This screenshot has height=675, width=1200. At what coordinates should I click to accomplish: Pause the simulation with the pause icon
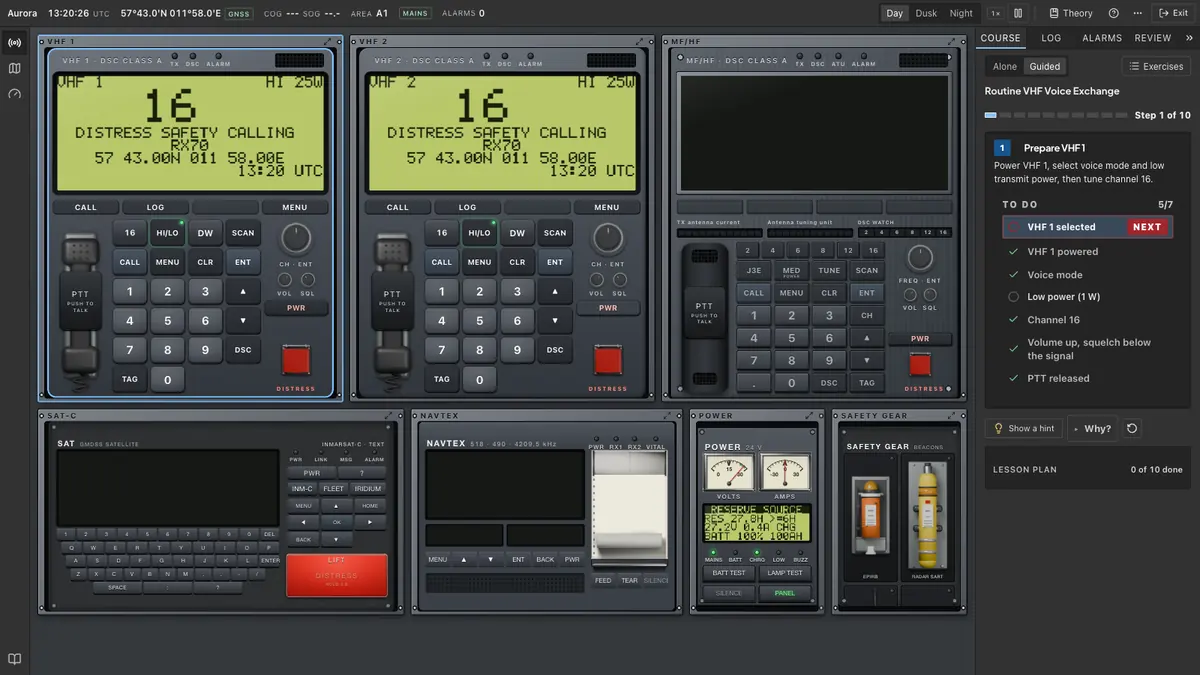coord(1018,13)
